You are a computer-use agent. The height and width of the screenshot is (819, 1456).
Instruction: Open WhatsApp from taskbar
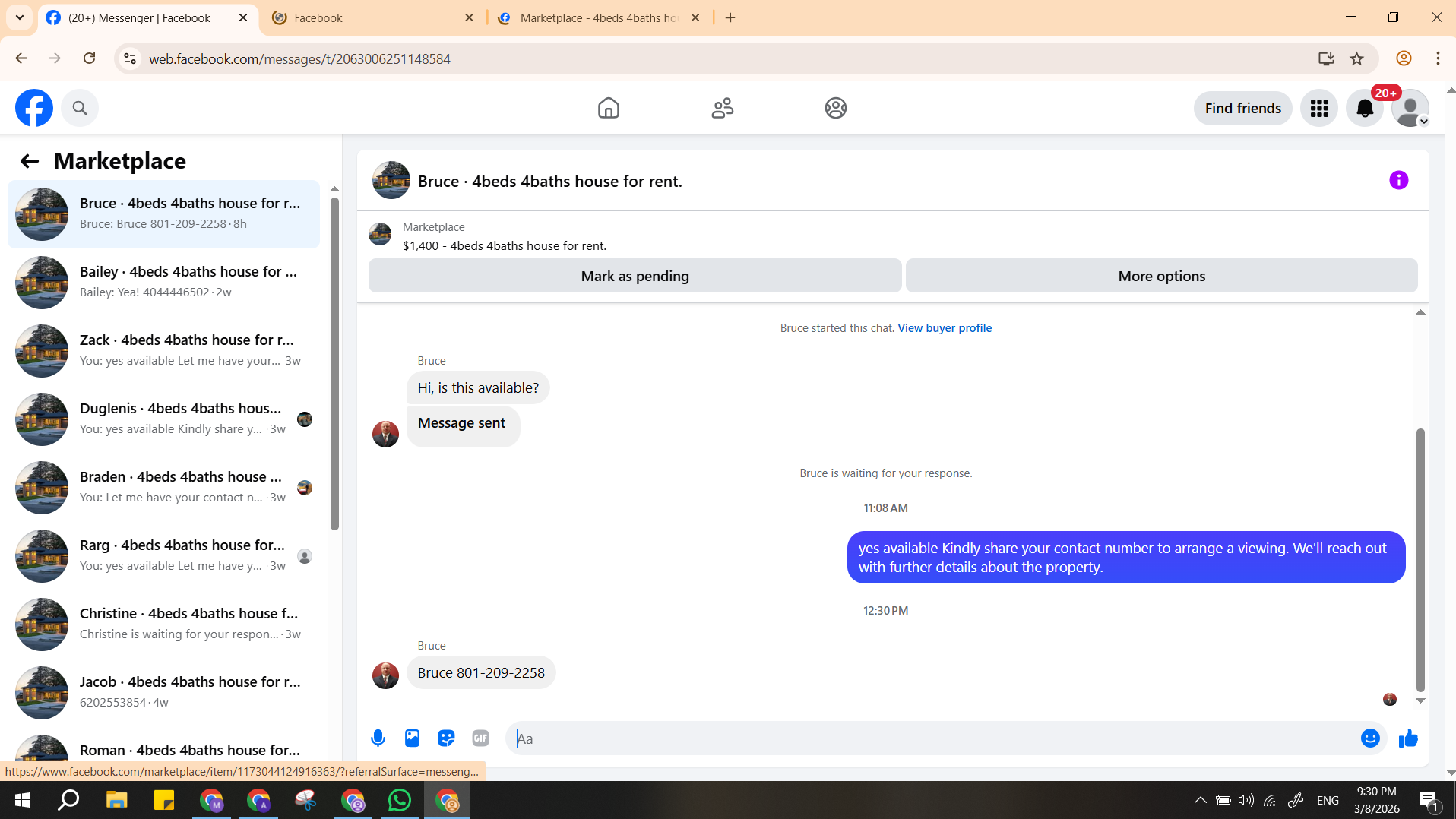tap(400, 800)
